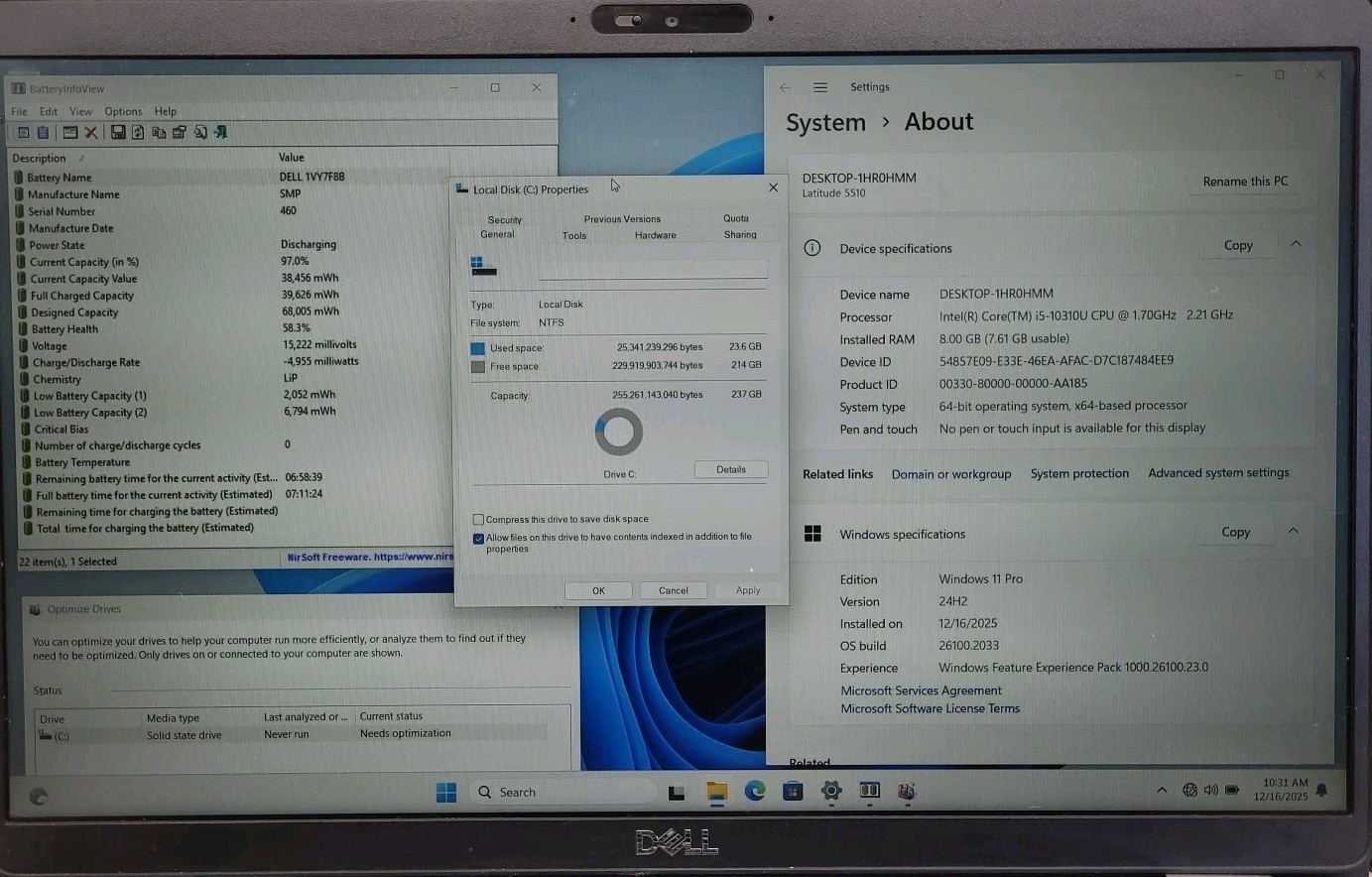Click Rename this PC button
The height and width of the screenshot is (877, 1372).
(x=1245, y=181)
